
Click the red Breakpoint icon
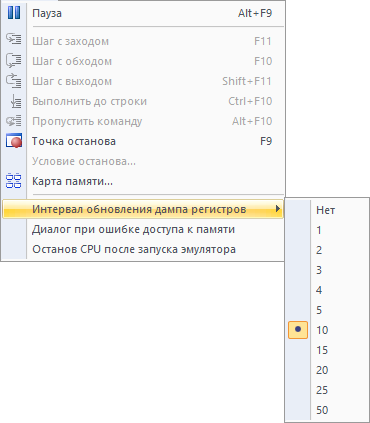point(14,141)
